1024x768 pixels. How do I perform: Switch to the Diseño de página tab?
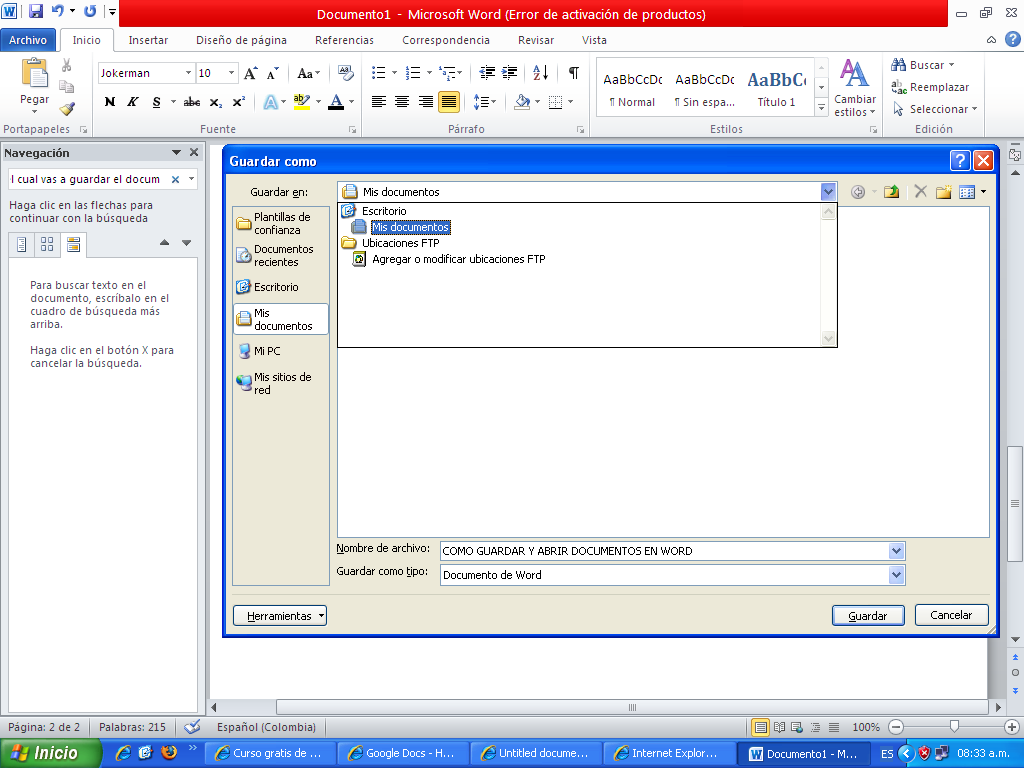(241, 40)
